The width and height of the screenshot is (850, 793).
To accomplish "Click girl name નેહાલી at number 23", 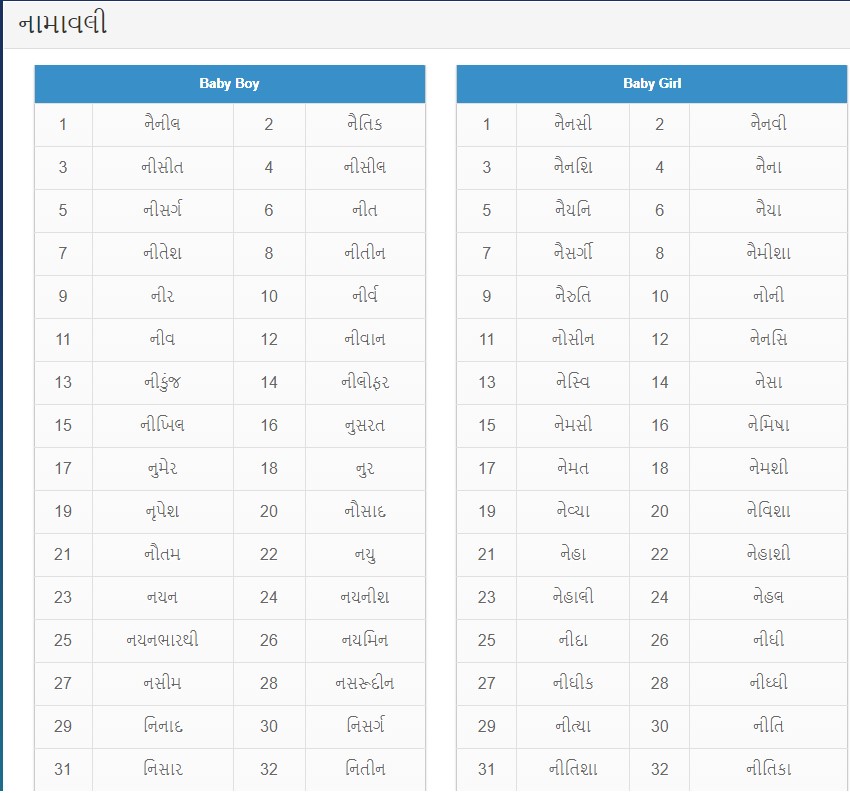I will pyautogui.click(x=573, y=597).
